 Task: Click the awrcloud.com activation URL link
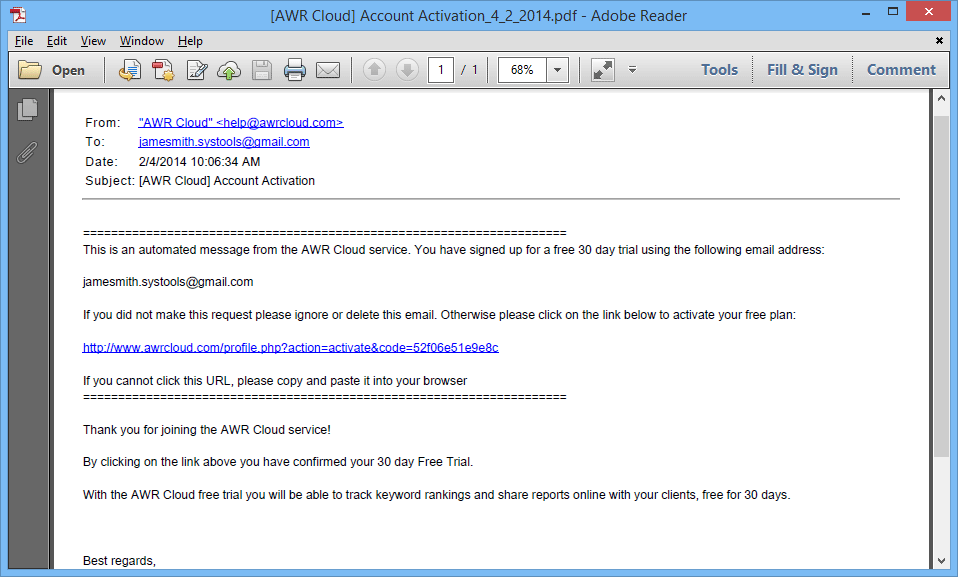pos(291,348)
